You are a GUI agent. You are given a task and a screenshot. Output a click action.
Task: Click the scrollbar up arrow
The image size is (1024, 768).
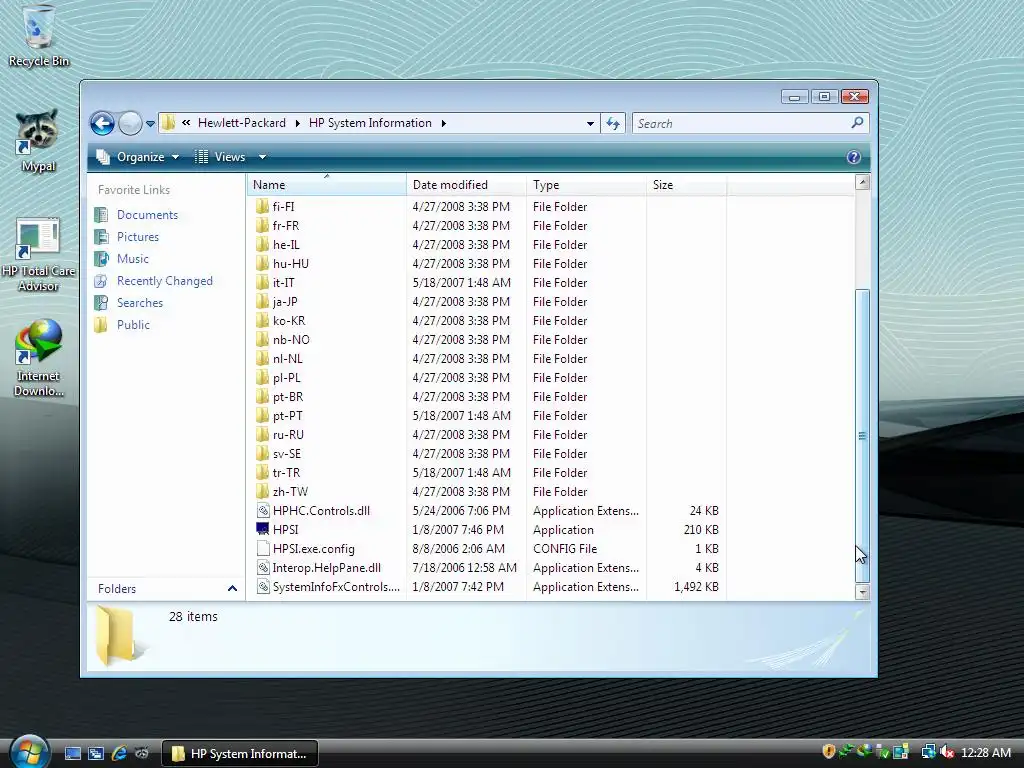click(x=862, y=182)
